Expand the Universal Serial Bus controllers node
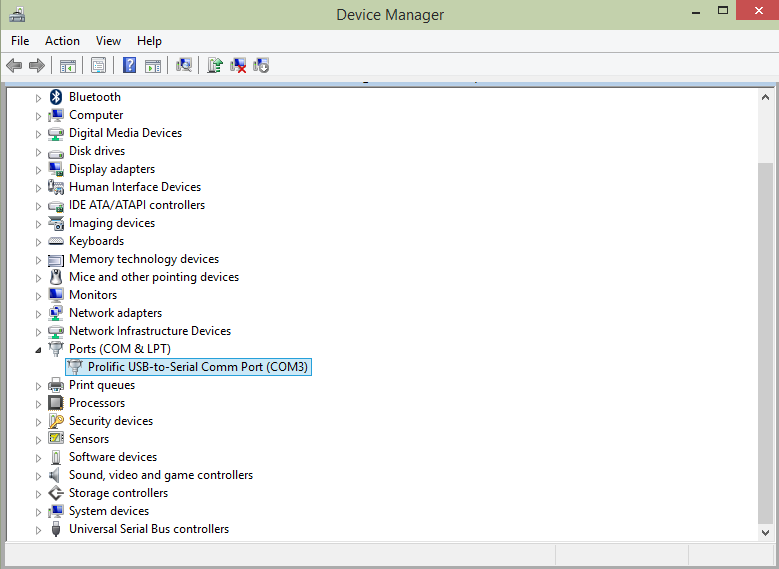Screen dimensions: 779x569 tap(39, 530)
